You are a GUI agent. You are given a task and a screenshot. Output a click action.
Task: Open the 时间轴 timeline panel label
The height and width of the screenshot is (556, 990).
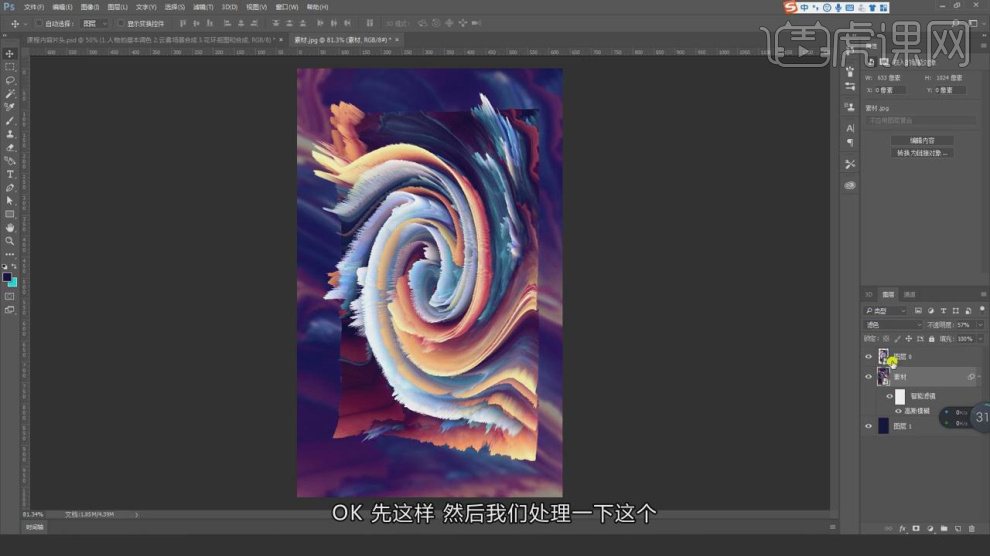pos(35,527)
